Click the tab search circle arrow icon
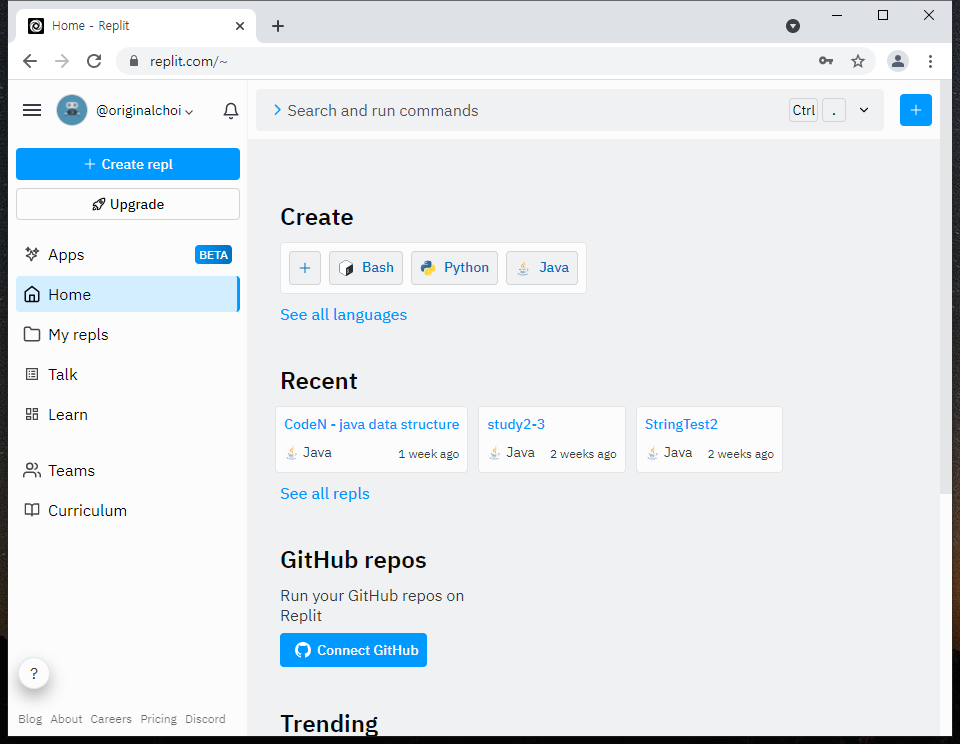 point(793,26)
